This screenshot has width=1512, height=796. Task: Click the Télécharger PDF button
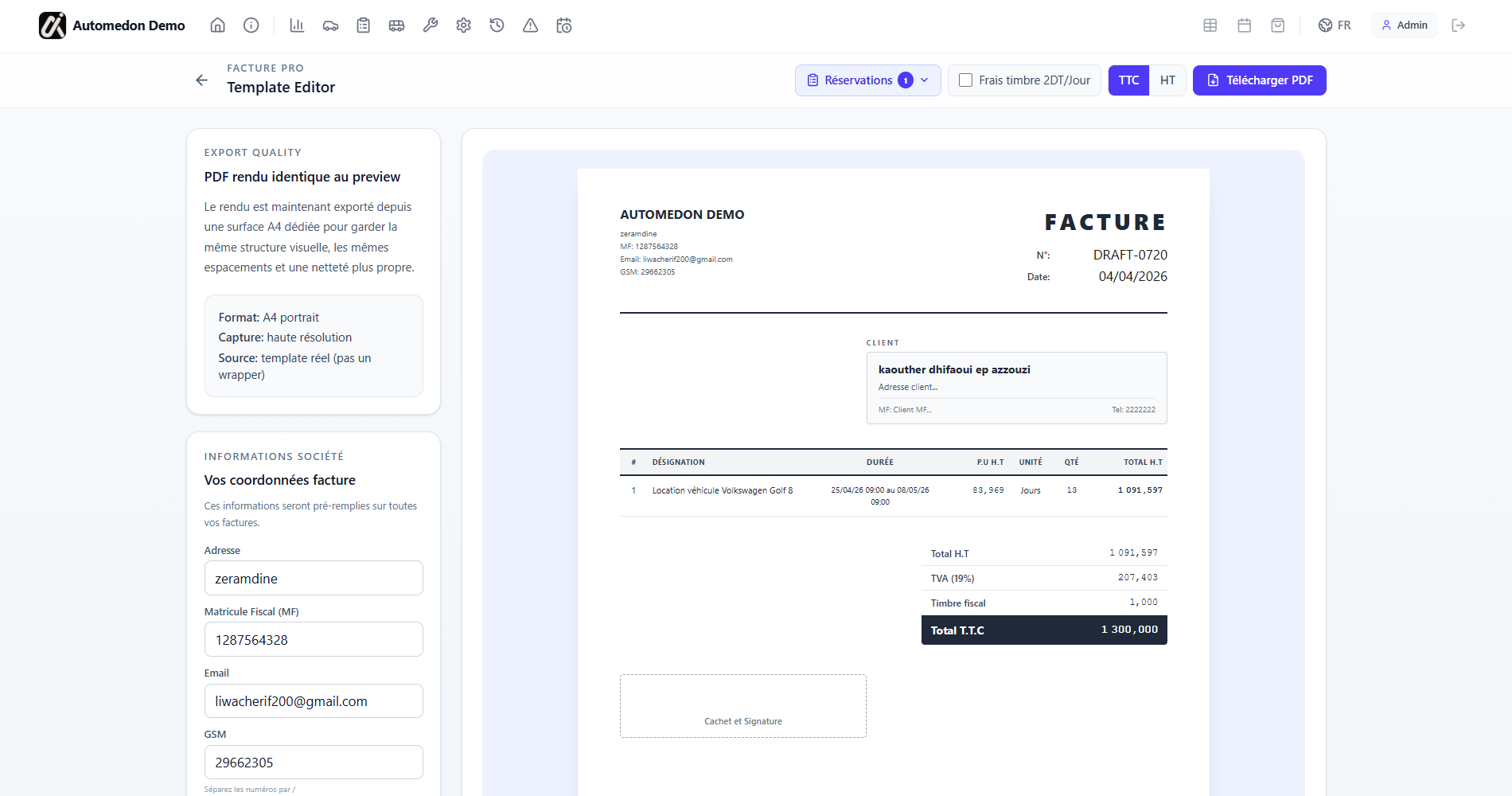pos(1259,80)
